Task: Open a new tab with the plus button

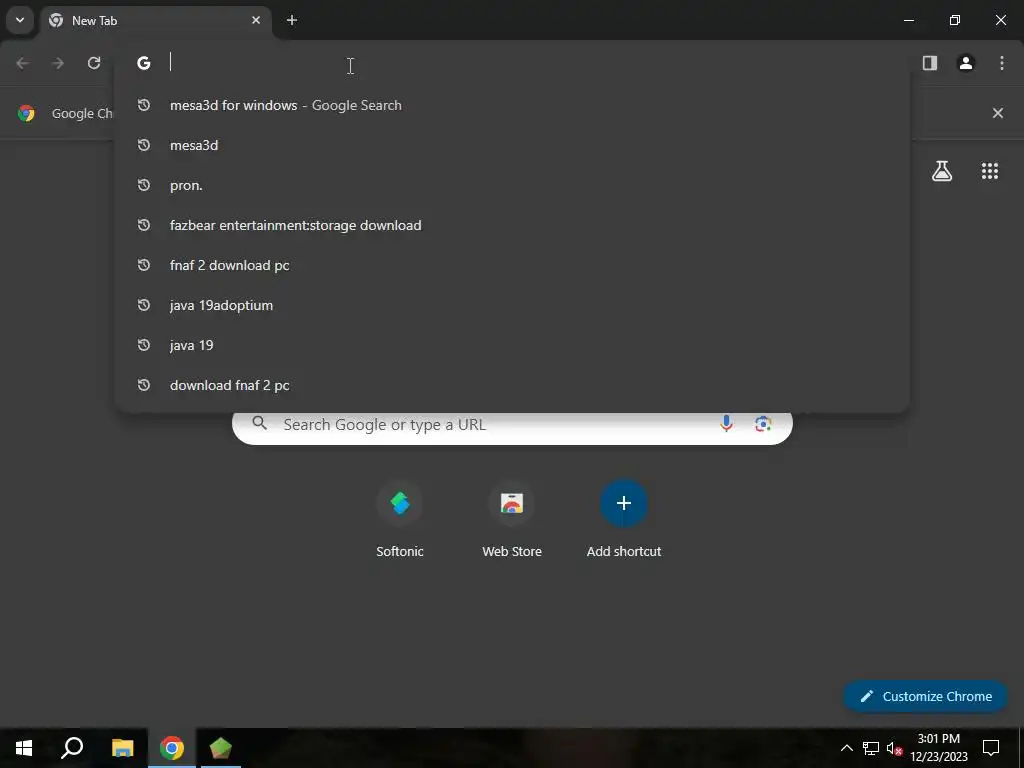Action: tap(292, 20)
